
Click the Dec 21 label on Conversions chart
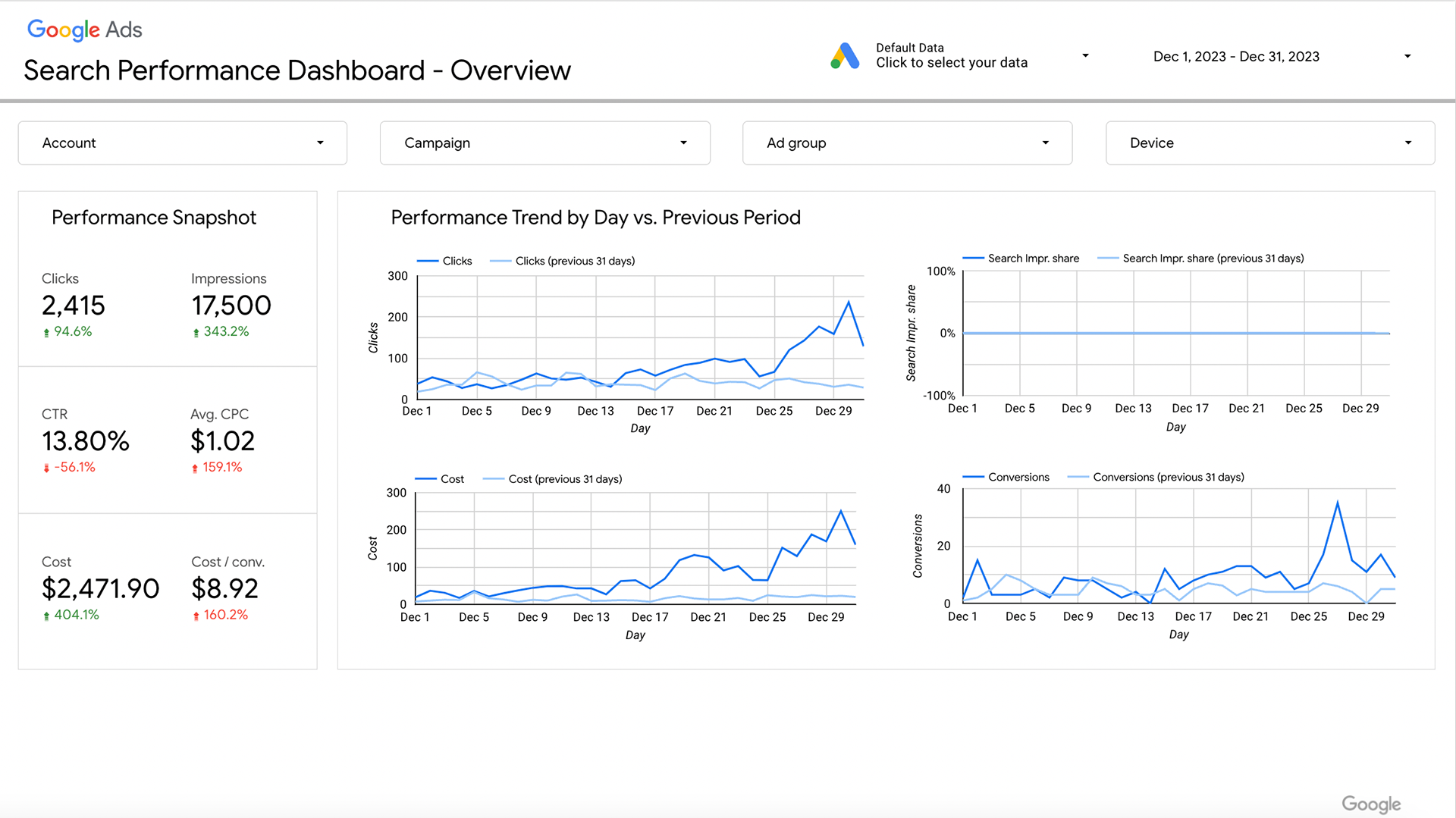click(1250, 616)
